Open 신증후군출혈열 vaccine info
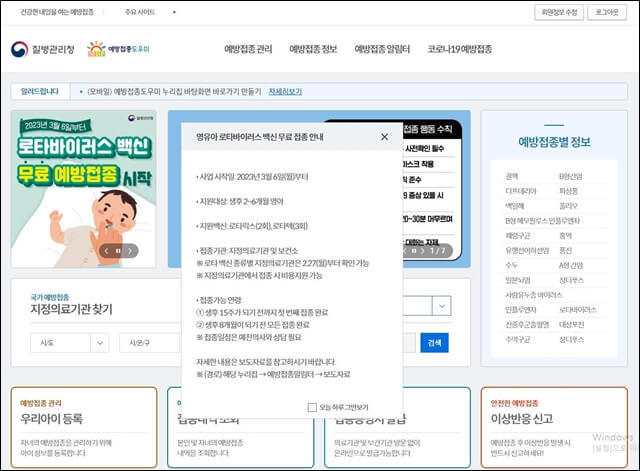This screenshot has width=640, height=471. pyautogui.click(x=527, y=324)
